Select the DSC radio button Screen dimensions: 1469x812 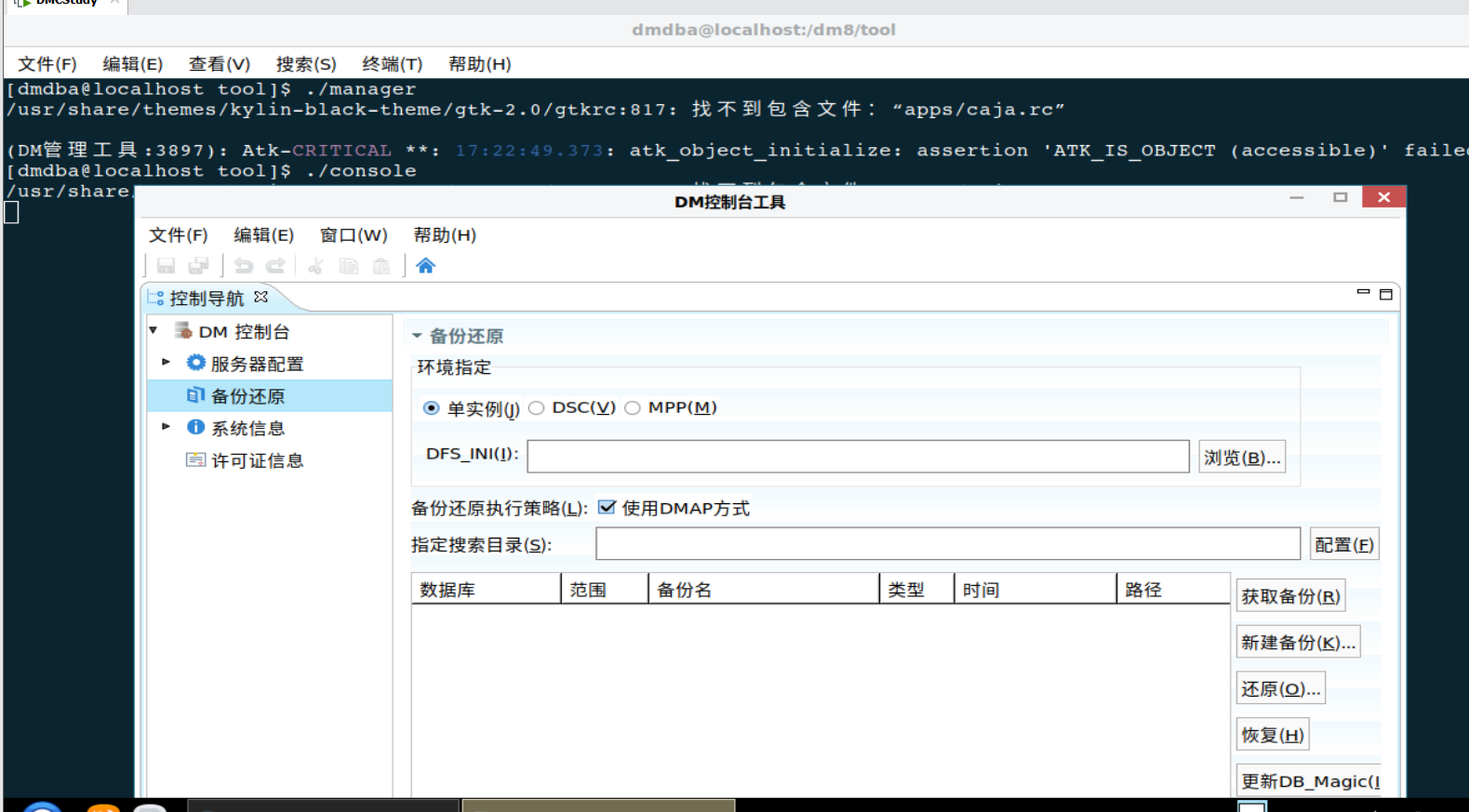pyautogui.click(x=536, y=408)
